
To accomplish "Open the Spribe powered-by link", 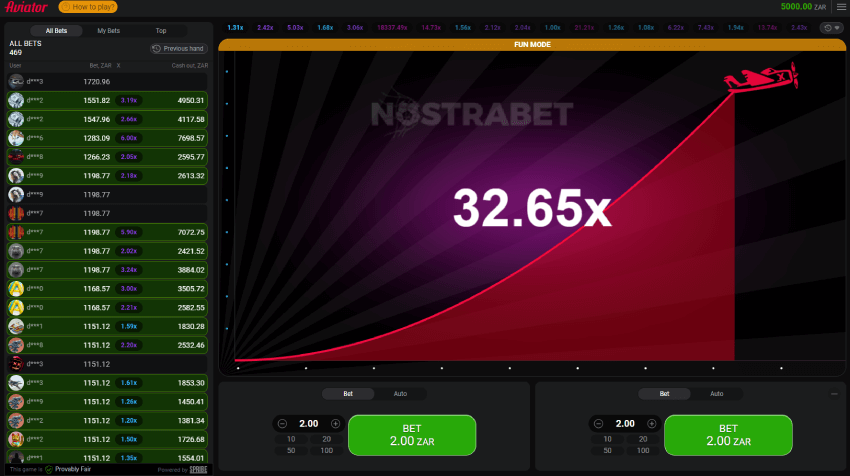I will click(198, 469).
